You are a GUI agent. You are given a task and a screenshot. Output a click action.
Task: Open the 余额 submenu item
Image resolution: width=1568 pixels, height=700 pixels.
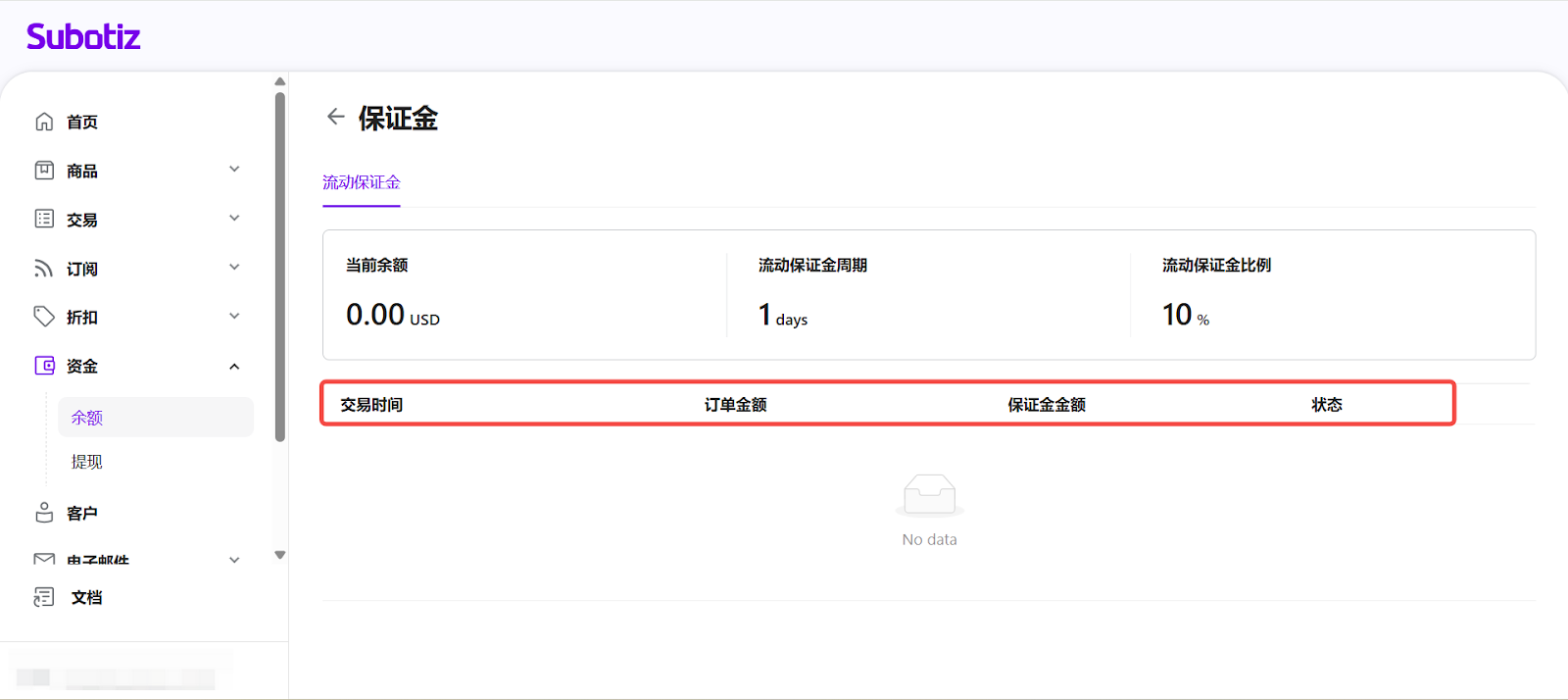click(87, 418)
